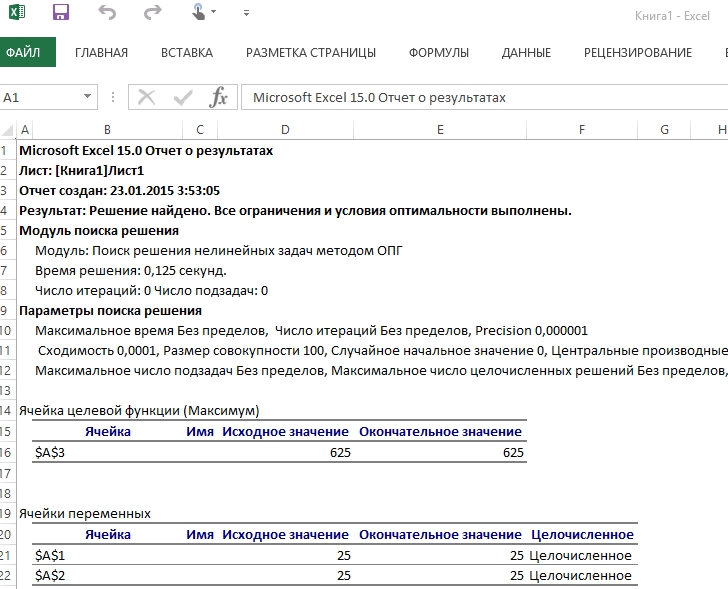Click 'Окончательное значение' header in objective table
The width and height of the screenshot is (728, 589).
[440, 432]
